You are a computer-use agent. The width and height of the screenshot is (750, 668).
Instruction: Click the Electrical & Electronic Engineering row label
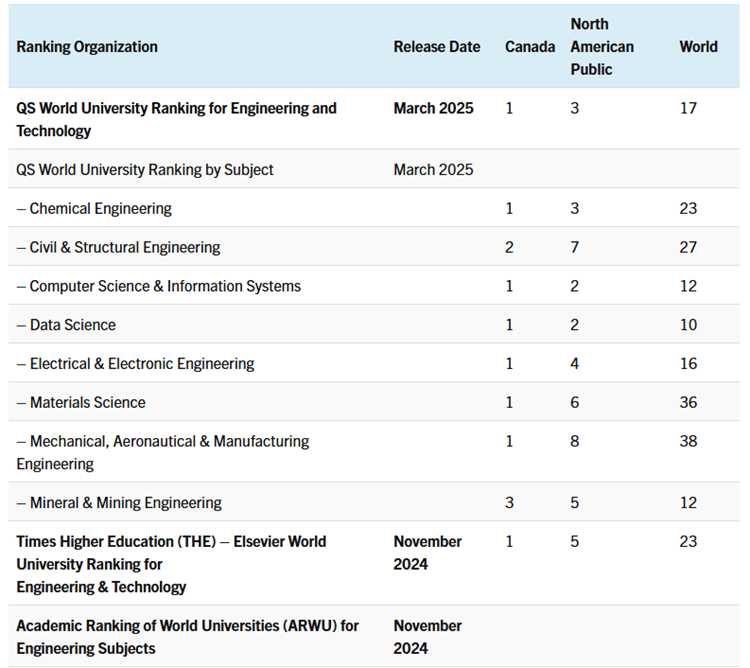135,364
